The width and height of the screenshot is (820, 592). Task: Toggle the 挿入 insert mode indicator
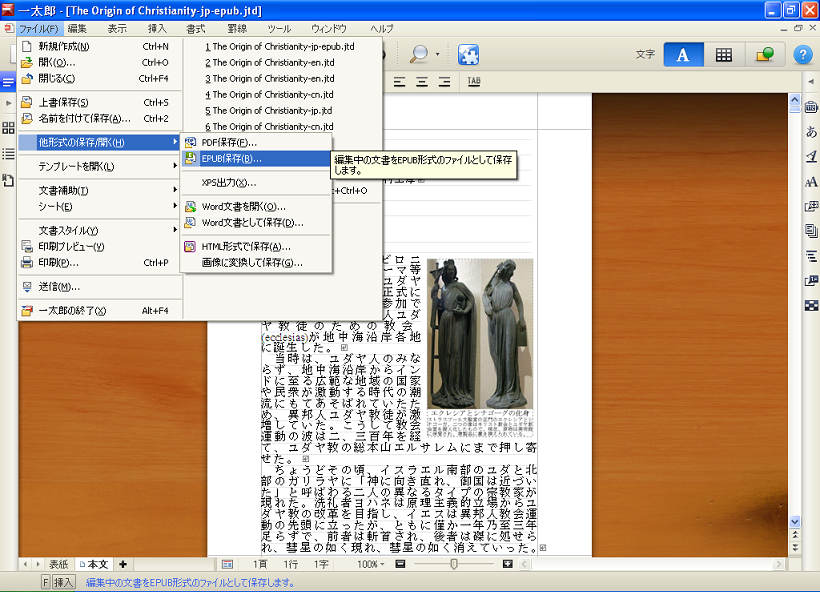[x=64, y=582]
